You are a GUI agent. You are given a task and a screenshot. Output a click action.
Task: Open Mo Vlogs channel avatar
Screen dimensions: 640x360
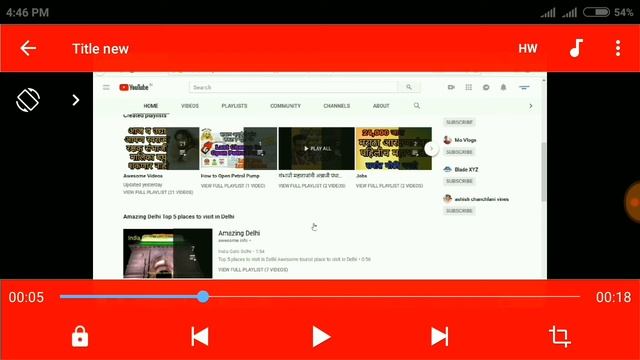pos(447,140)
